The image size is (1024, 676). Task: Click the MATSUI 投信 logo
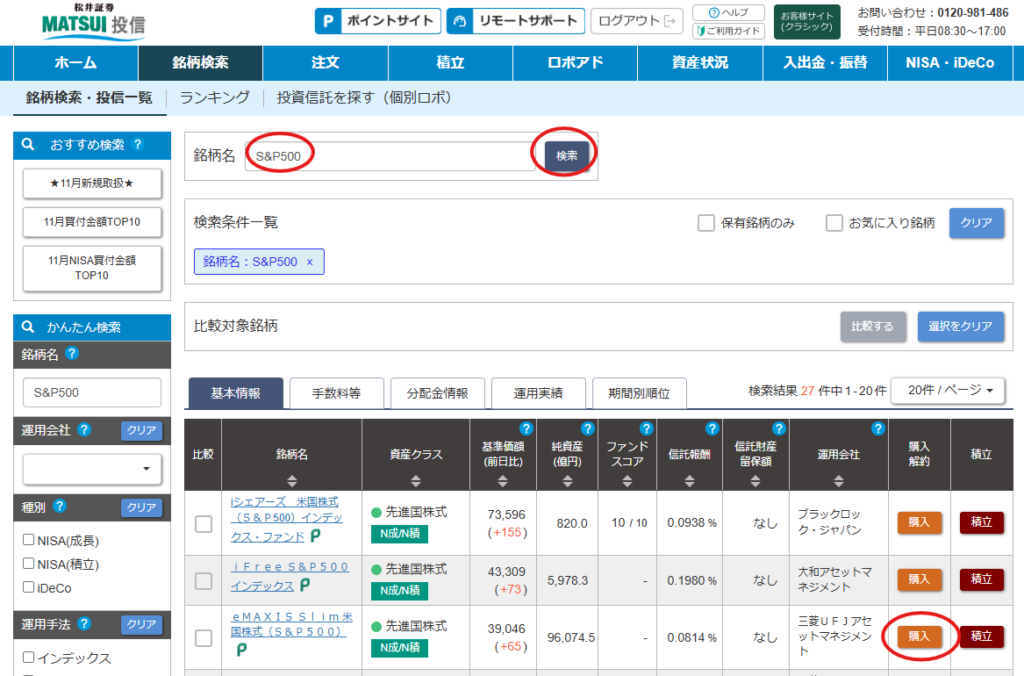click(x=91, y=22)
